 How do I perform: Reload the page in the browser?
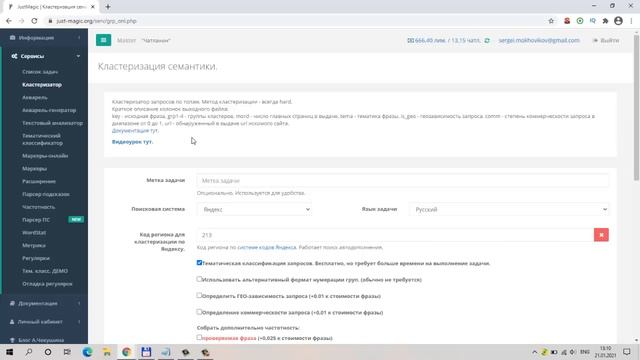pyautogui.click(x=34, y=21)
